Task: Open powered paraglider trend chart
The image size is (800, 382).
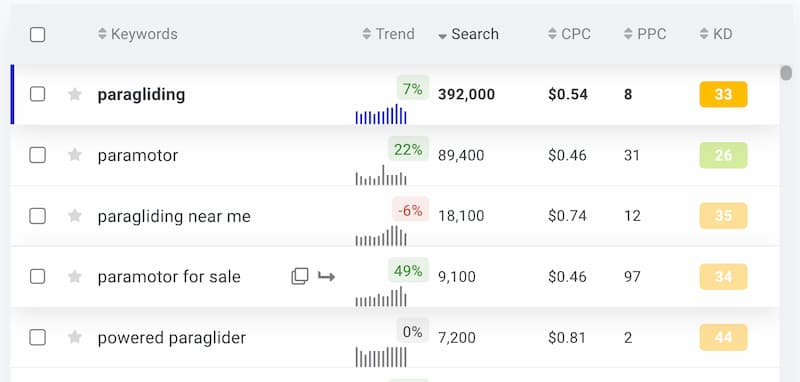Action: click(381, 357)
